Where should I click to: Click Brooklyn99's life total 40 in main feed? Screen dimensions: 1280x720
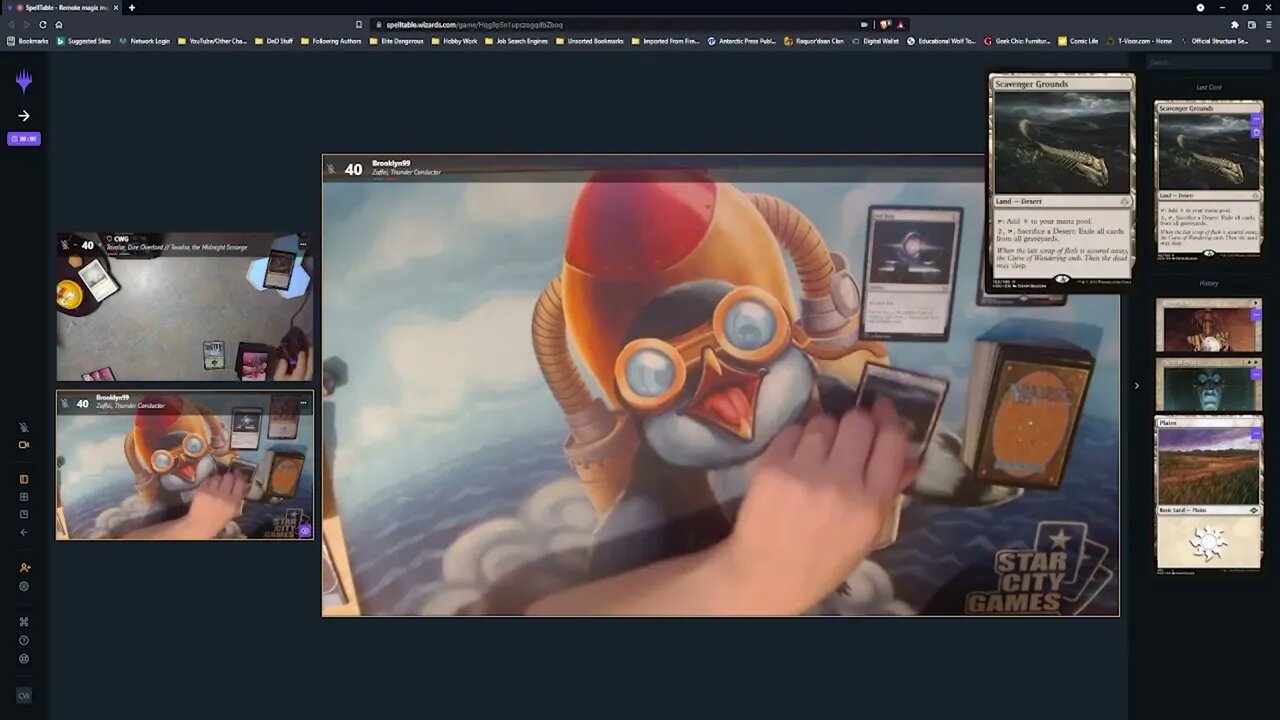click(353, 170)
